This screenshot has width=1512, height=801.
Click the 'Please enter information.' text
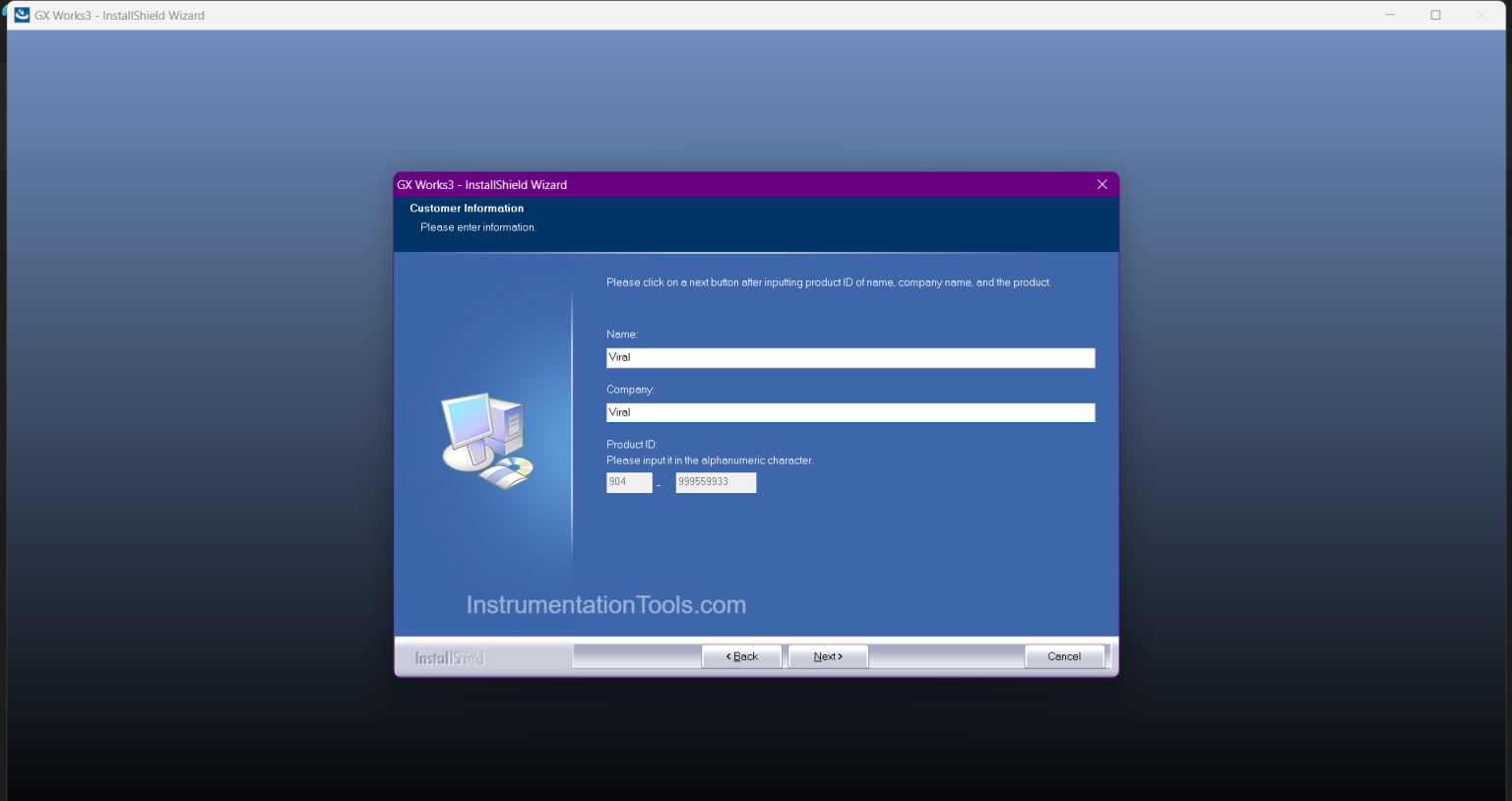point(478,227)
